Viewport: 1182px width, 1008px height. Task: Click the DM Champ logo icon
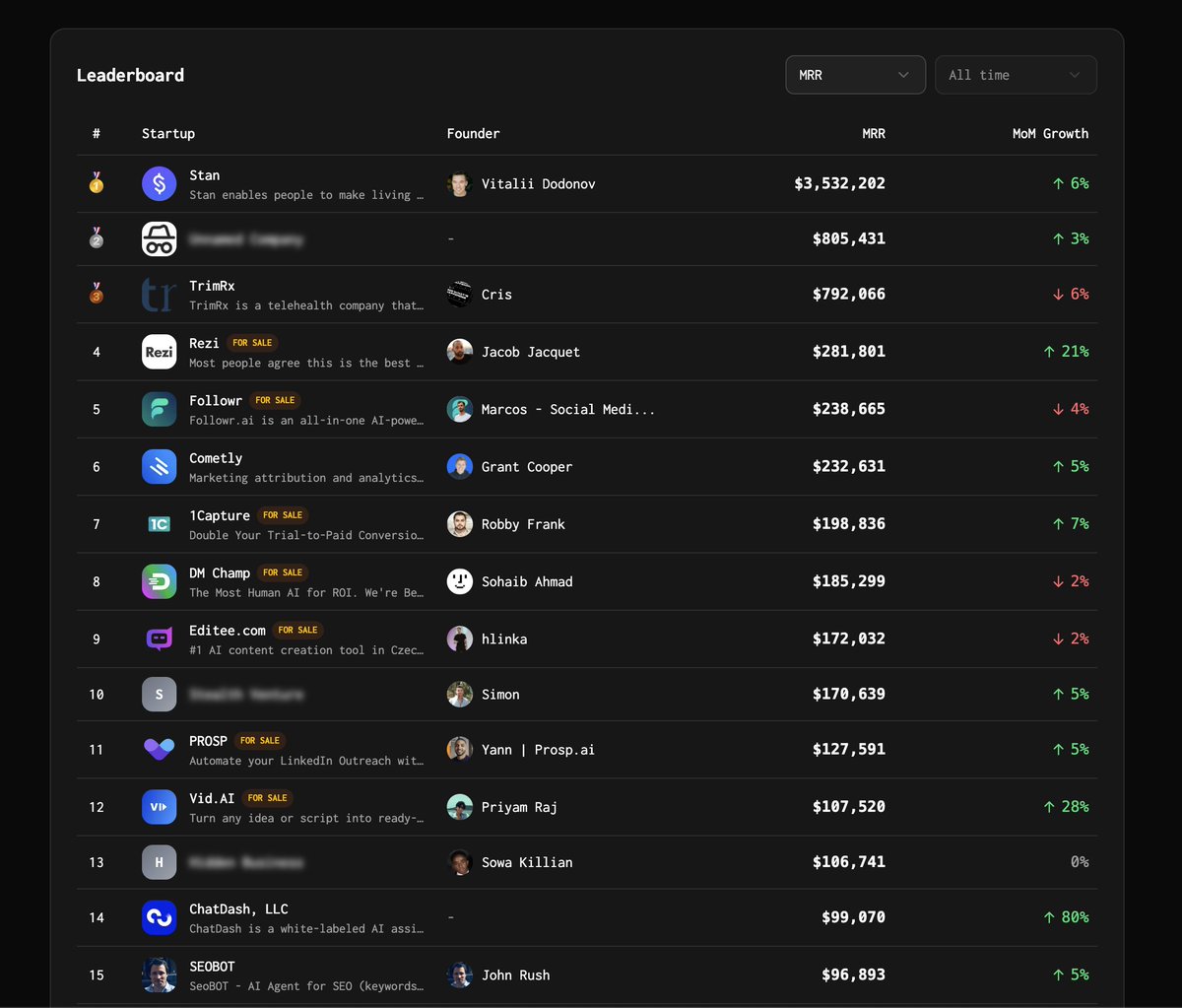tap(160, 581)
